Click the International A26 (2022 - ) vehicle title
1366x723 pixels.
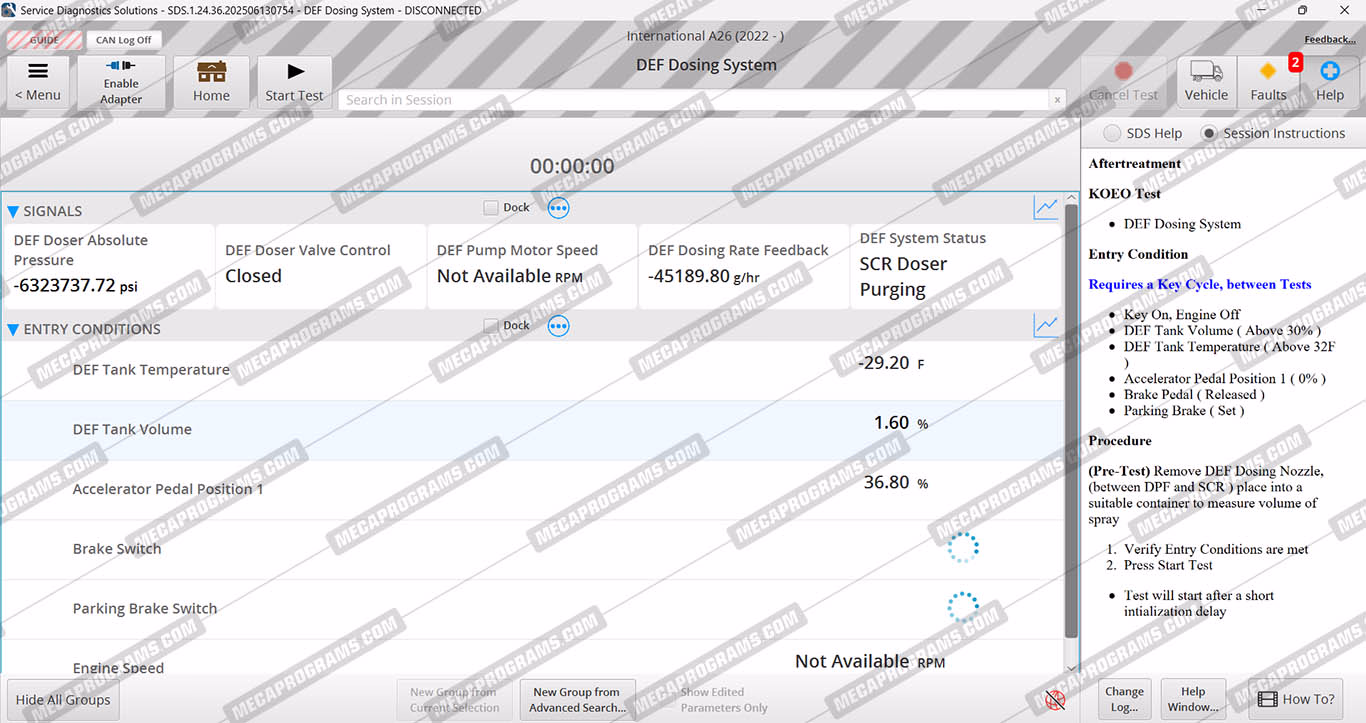(x=705, y=36)
